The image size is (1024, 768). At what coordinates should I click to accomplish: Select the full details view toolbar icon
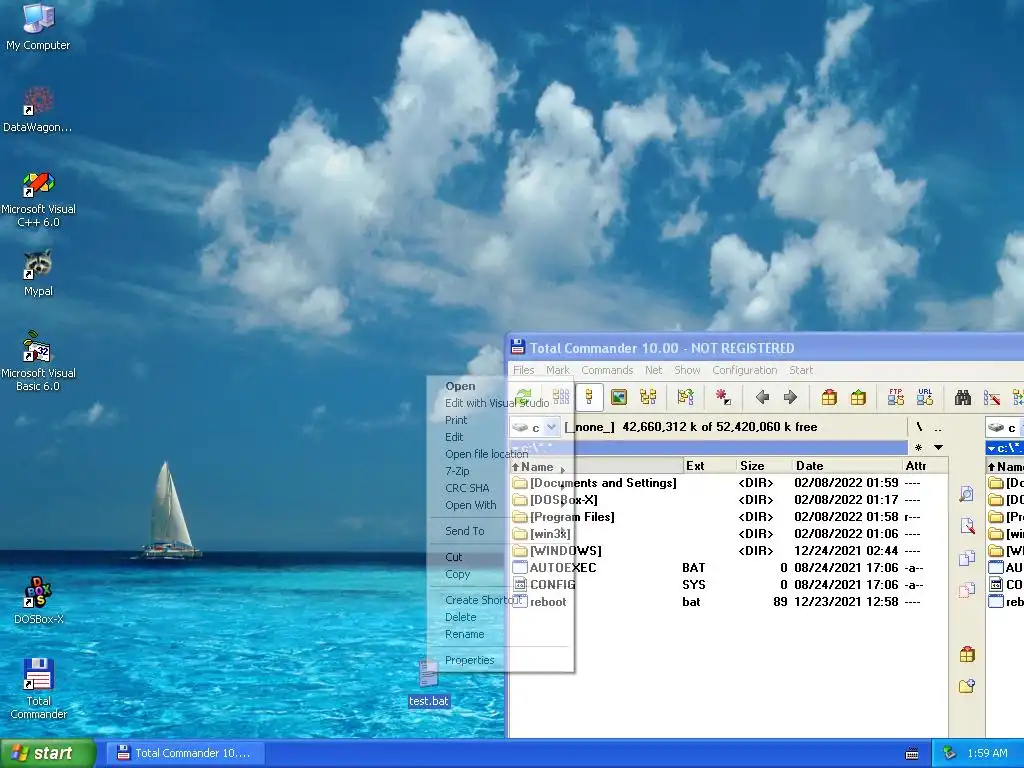[589, 397]
